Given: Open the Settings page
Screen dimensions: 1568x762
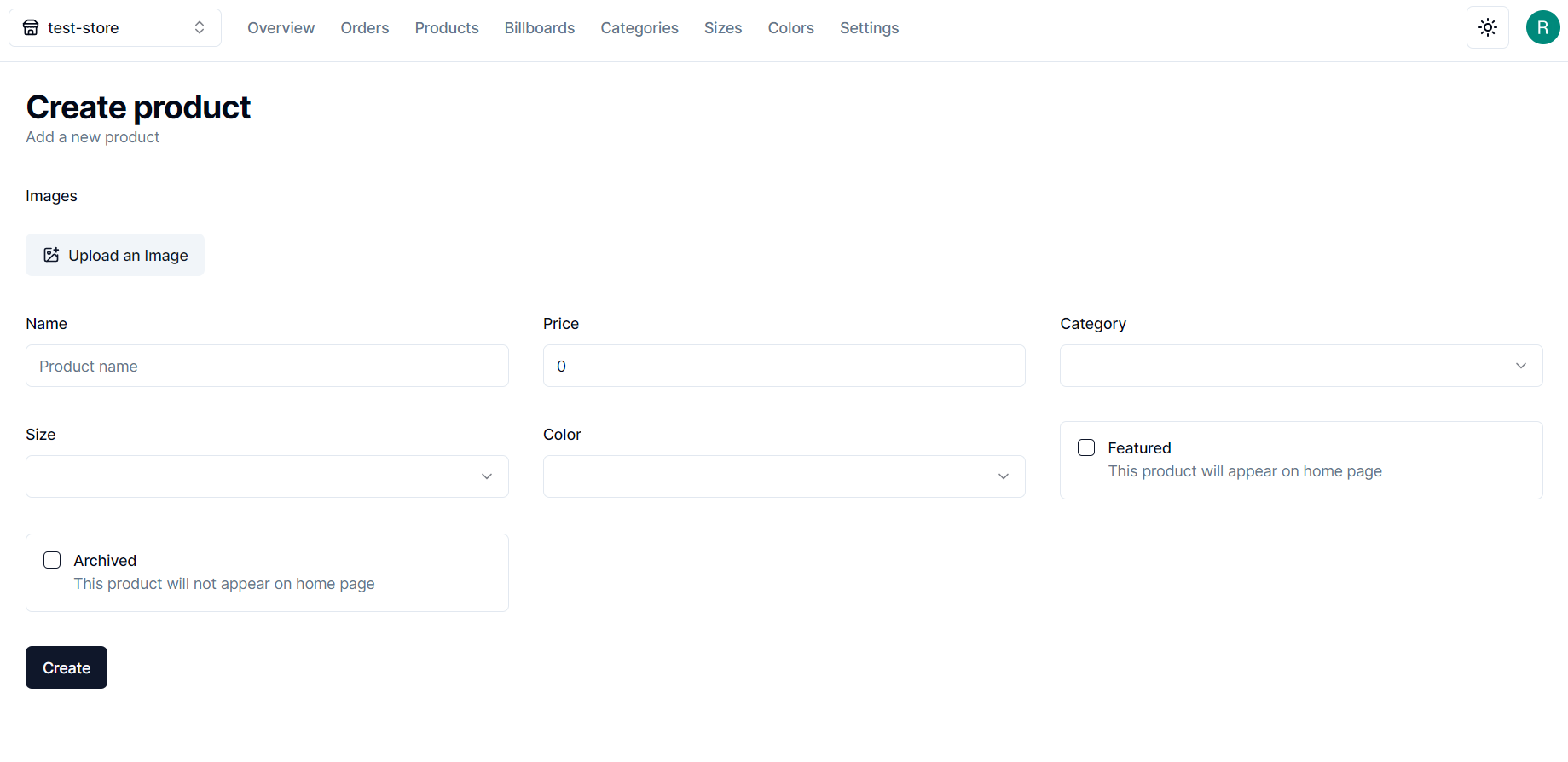Looking at the screenshot, I should click(x=869, y=28).
